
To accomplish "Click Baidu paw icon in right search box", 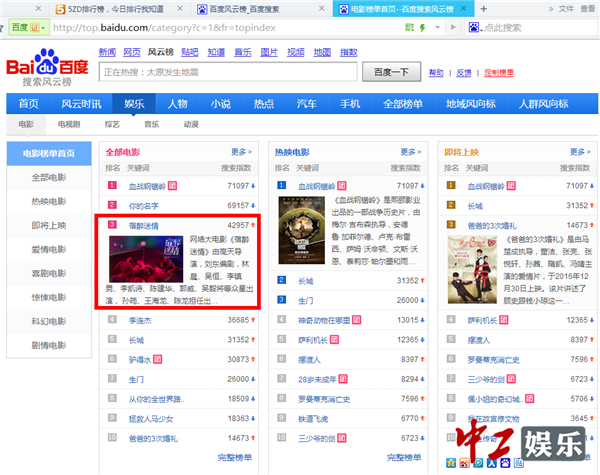I will [474, 27].
